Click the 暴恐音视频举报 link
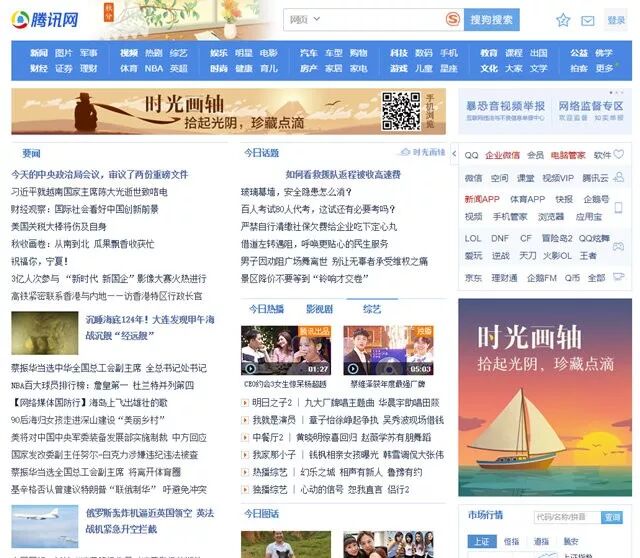640x558 pixels. 506,106
